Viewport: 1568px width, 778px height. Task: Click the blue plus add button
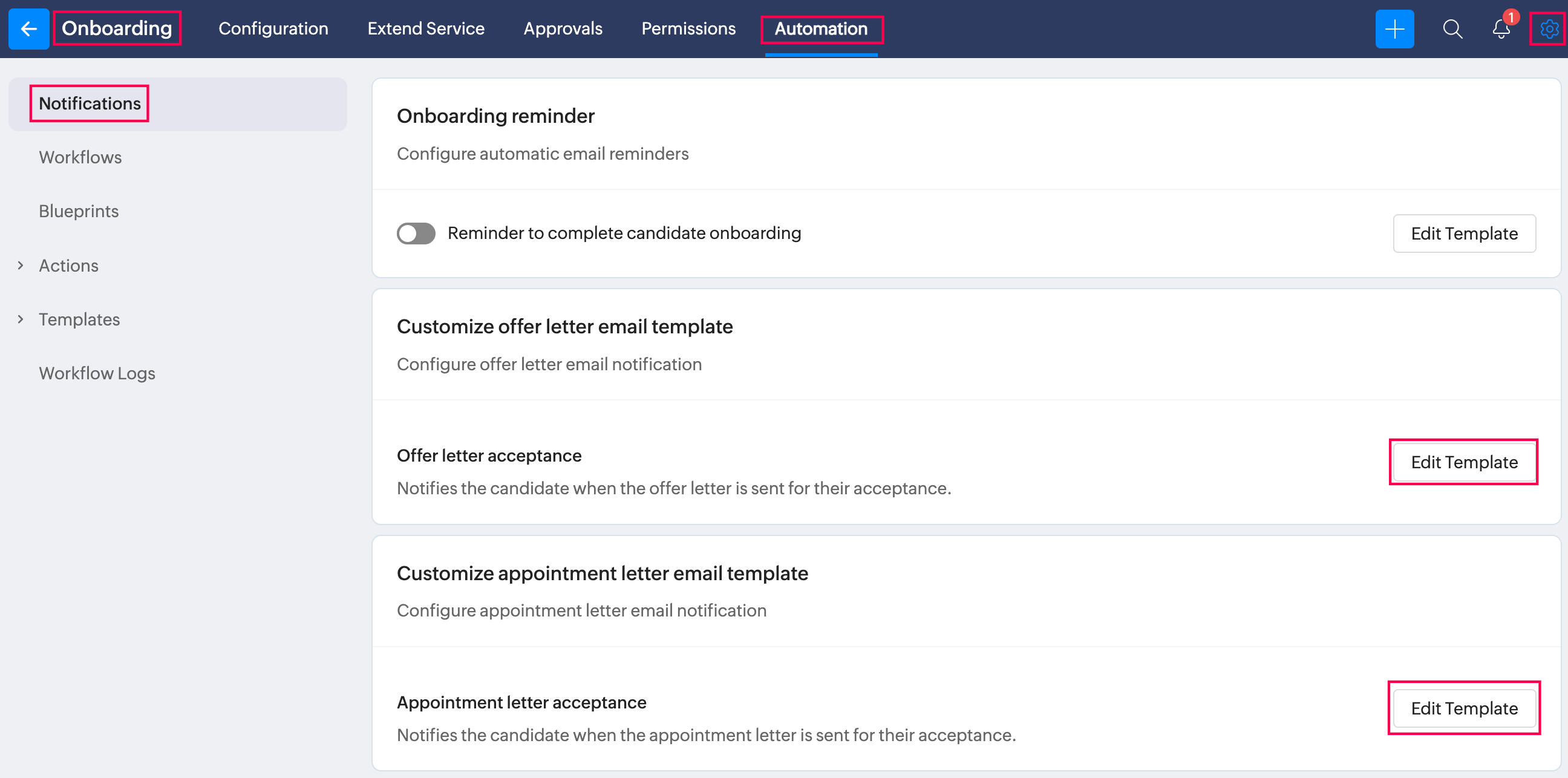pyautogui.click(x=1394, y=28)
